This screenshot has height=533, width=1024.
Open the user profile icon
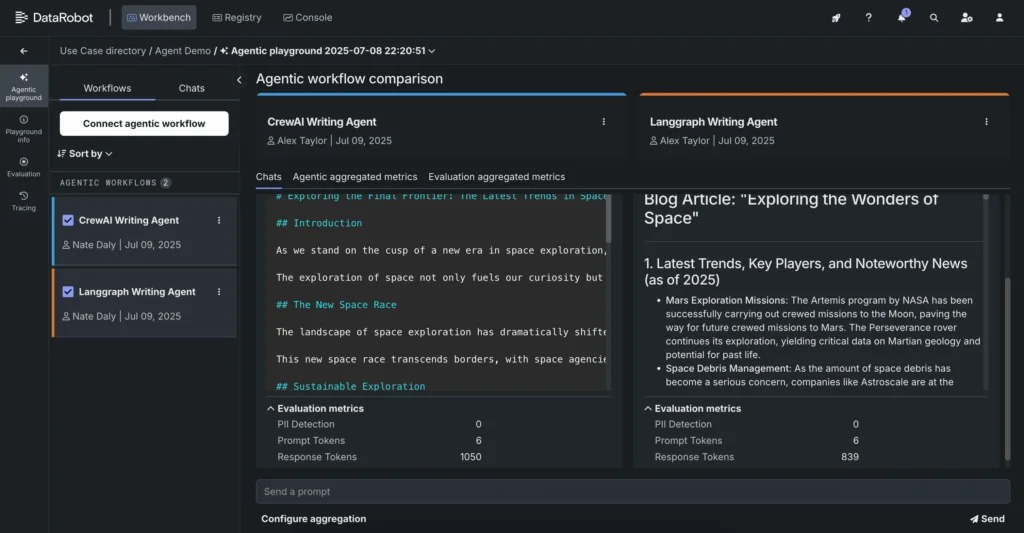tap(999, 18)
